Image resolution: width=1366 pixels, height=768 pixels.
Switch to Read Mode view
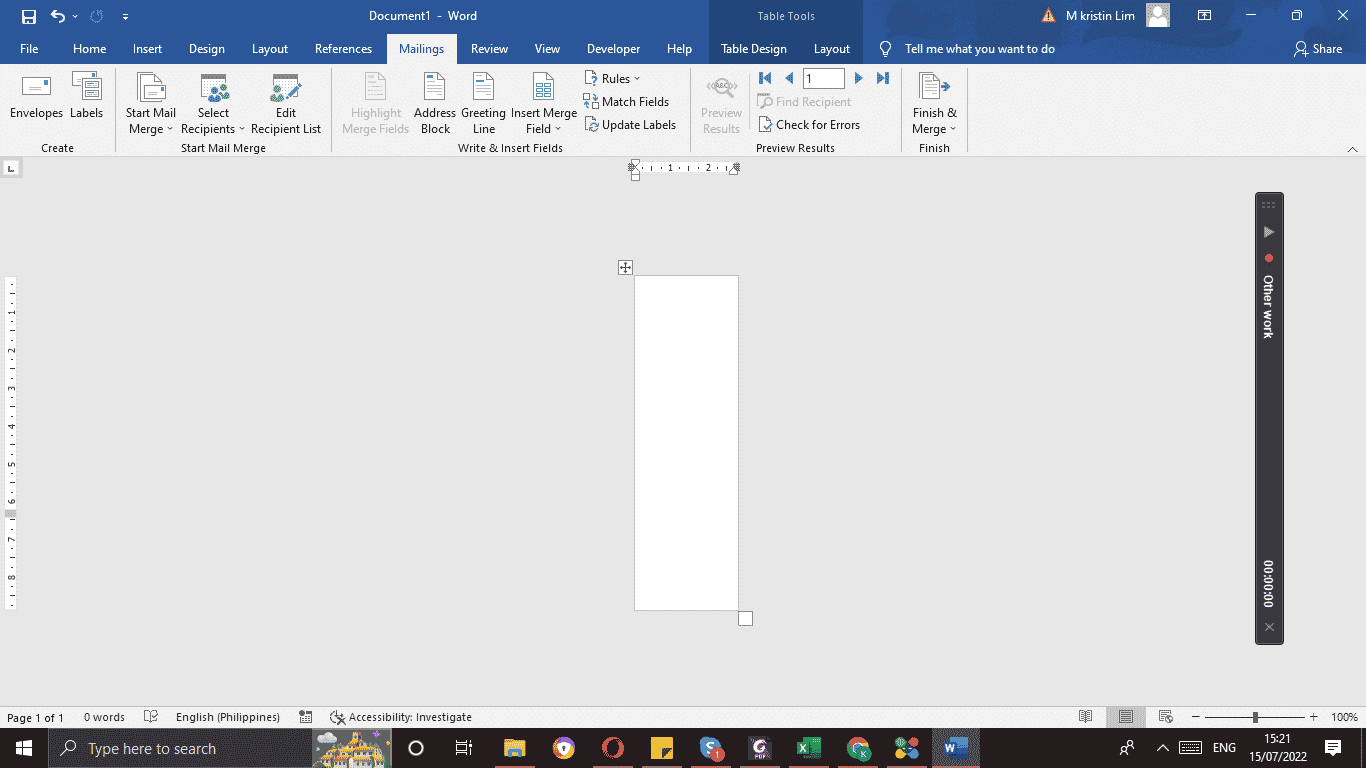click(1085, 717)
